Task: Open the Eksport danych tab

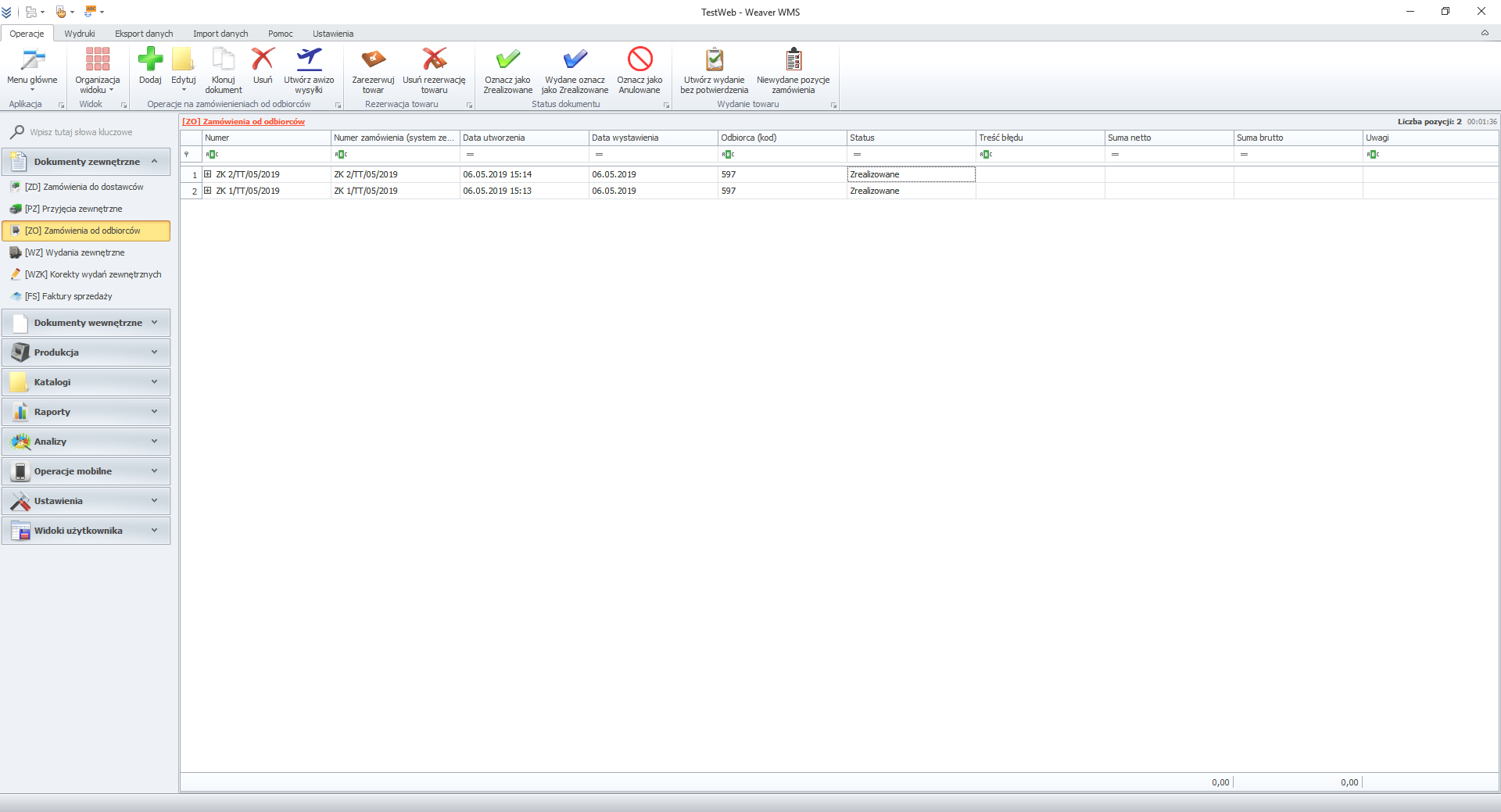Action: click(144, 34)
